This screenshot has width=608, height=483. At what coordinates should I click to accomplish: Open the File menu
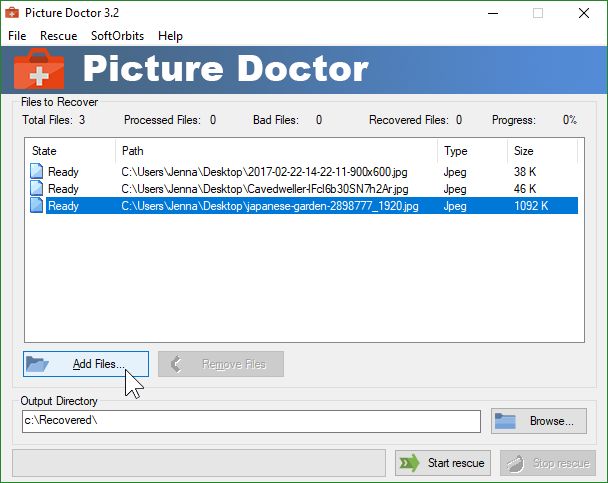click(17, 36)
